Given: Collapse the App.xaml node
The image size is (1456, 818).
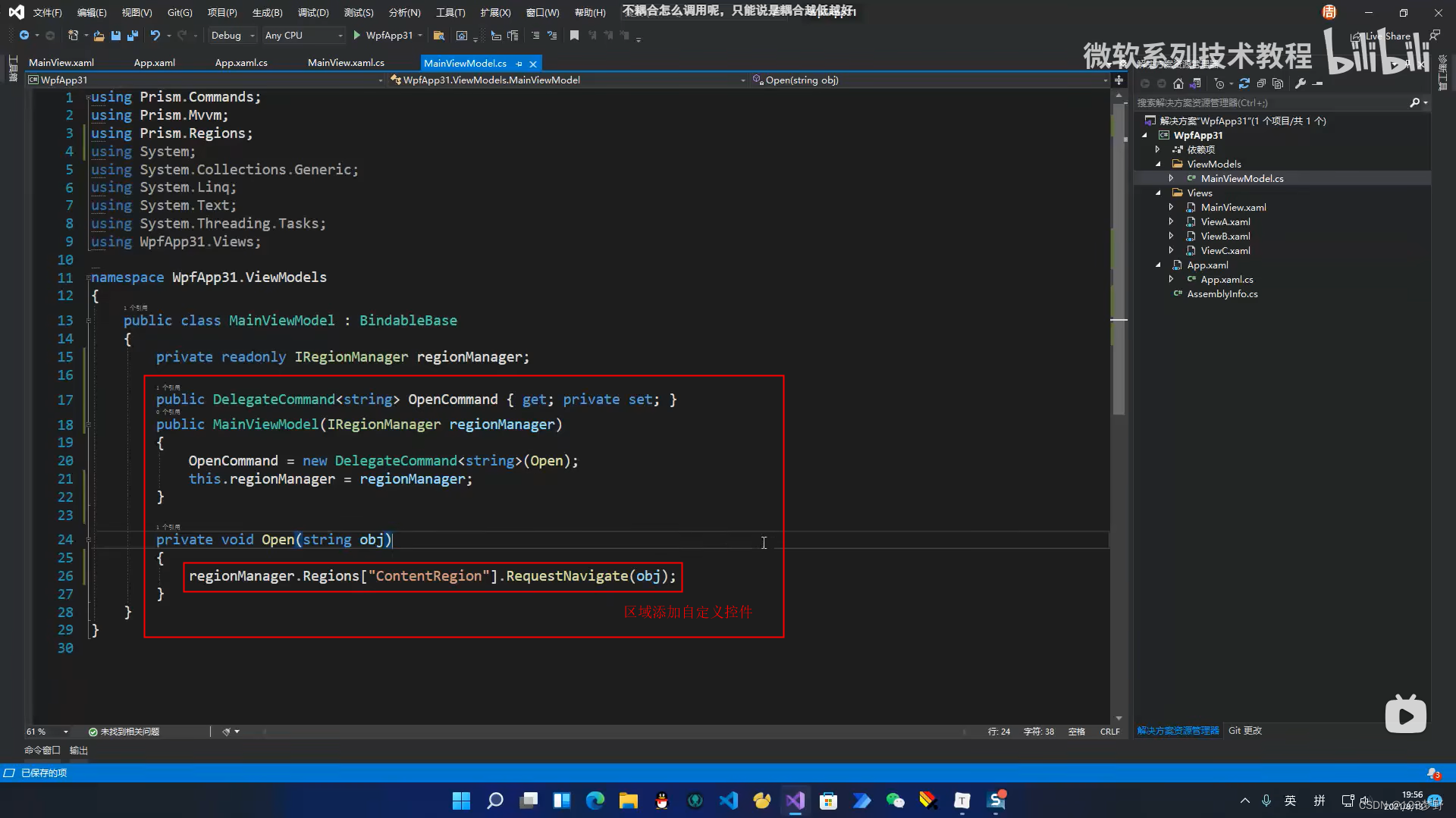Looking at the screenshot, I should click(x=1158, y=265).
